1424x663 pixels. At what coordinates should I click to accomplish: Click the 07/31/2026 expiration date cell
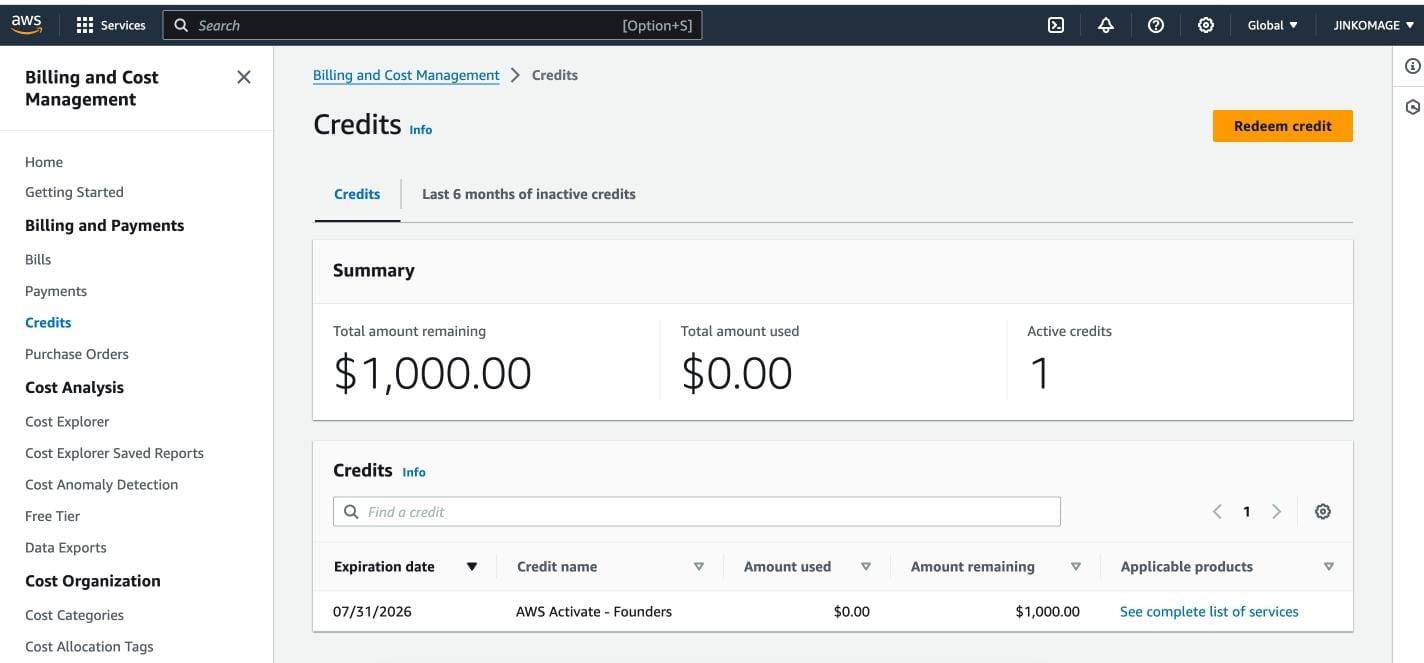pos(372,611)
